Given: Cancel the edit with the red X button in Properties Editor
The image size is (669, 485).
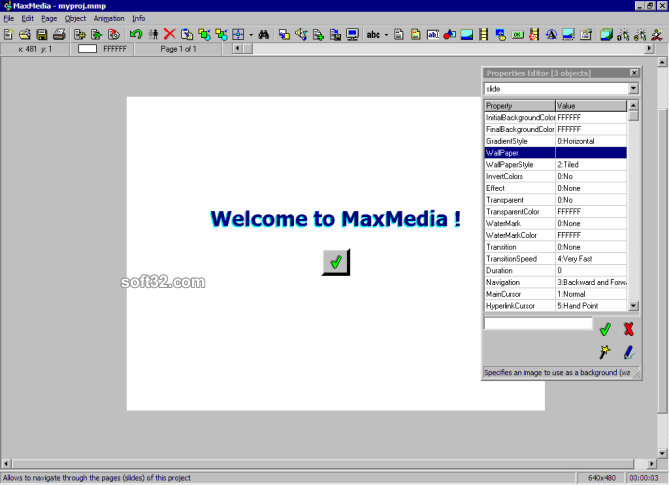Looking at the screenshot, I should [628, 329].
